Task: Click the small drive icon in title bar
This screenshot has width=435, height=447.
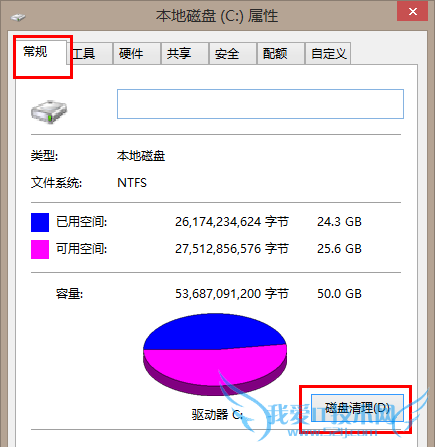Action: [x=18, y=17]
